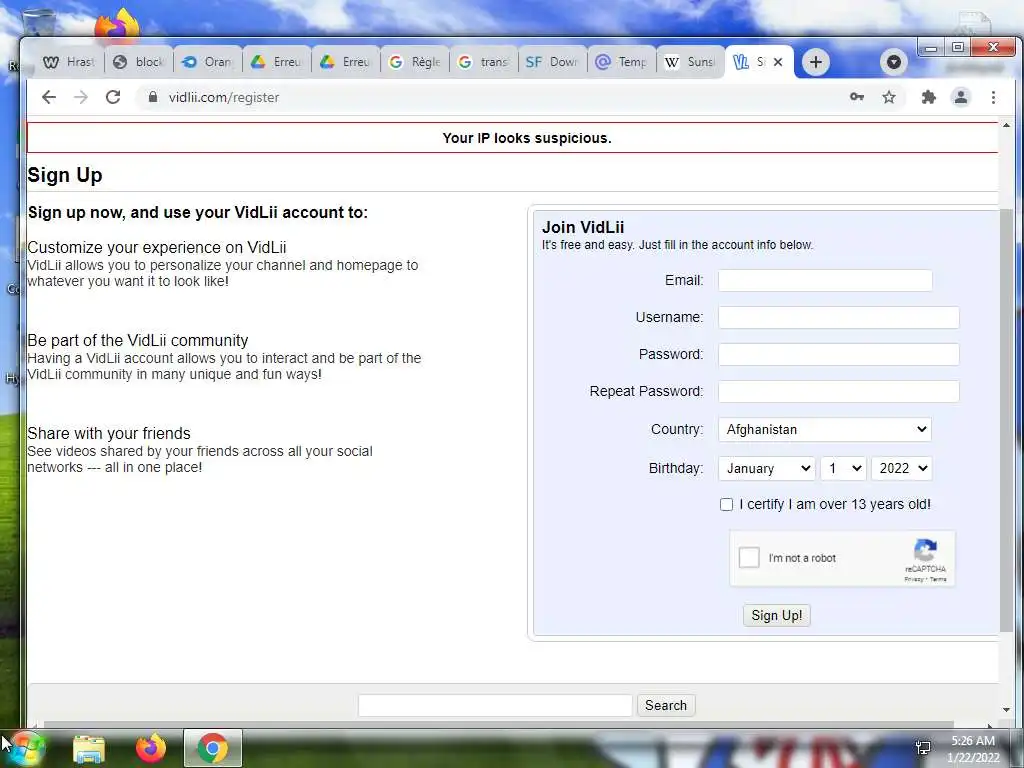Viewport: 1024px width, 768px height.
Task: Close the VidLii tab
Action: 778,62
